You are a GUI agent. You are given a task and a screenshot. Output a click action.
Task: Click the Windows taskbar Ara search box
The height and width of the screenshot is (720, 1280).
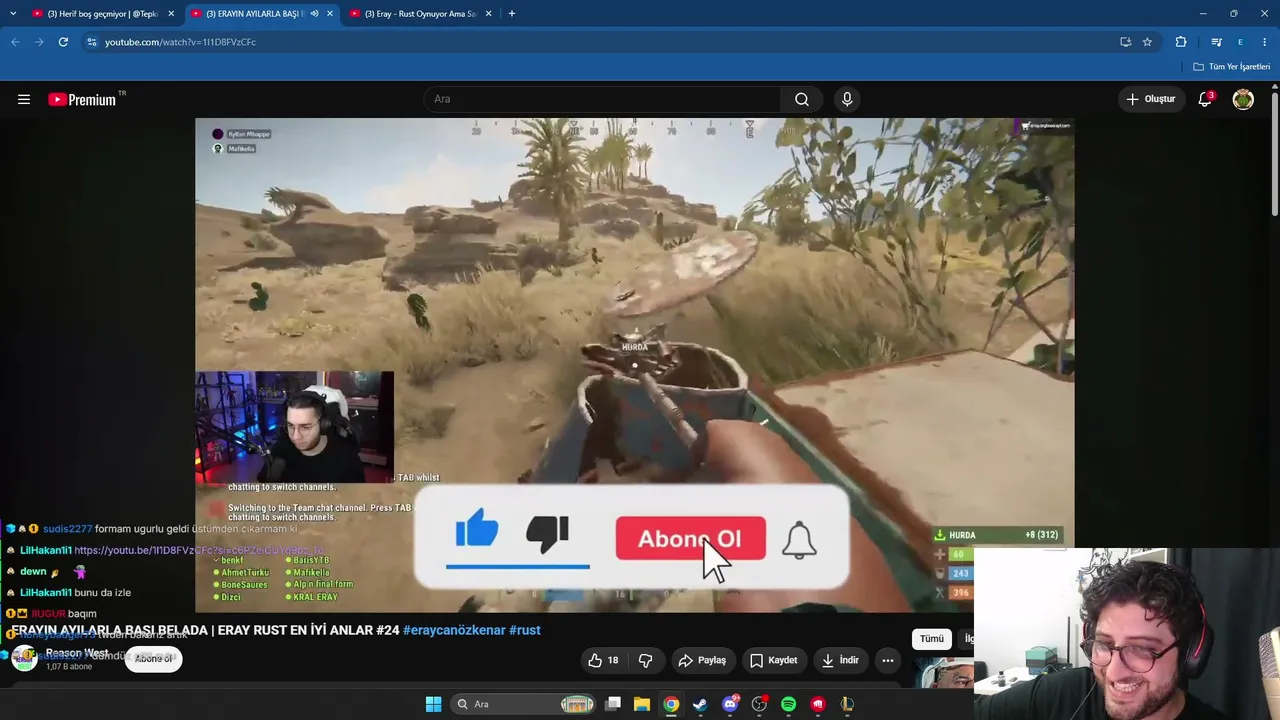[x=525, y=704]
